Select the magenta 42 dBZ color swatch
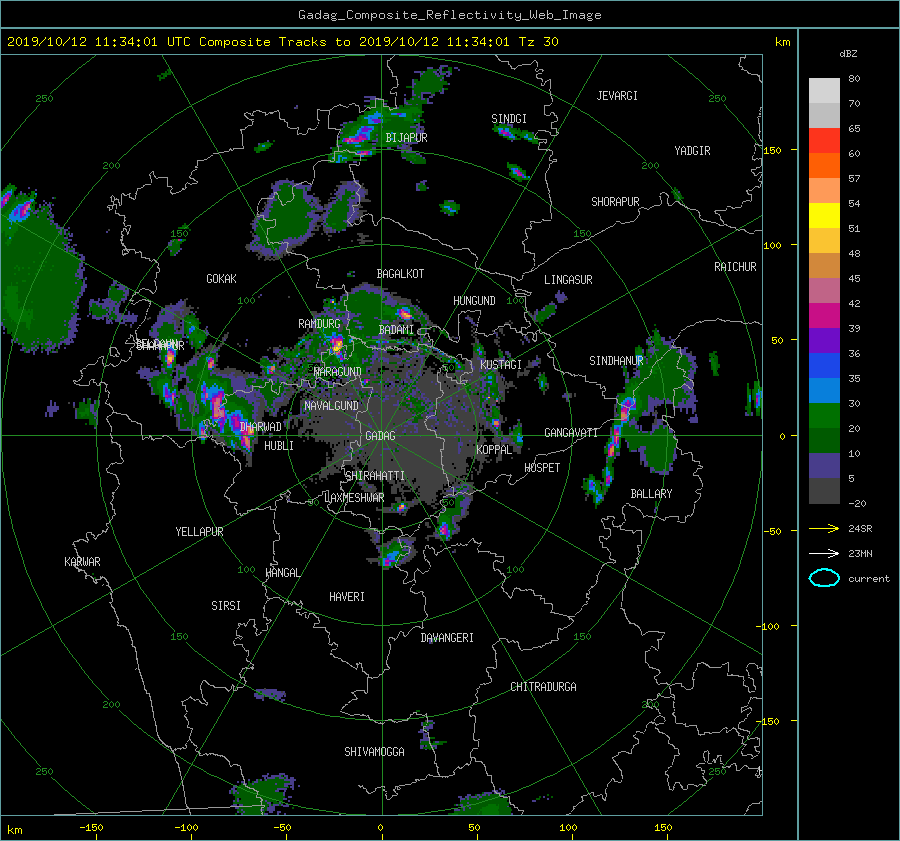Viewport: 900px width, 841px height. (x=824, y=315)
